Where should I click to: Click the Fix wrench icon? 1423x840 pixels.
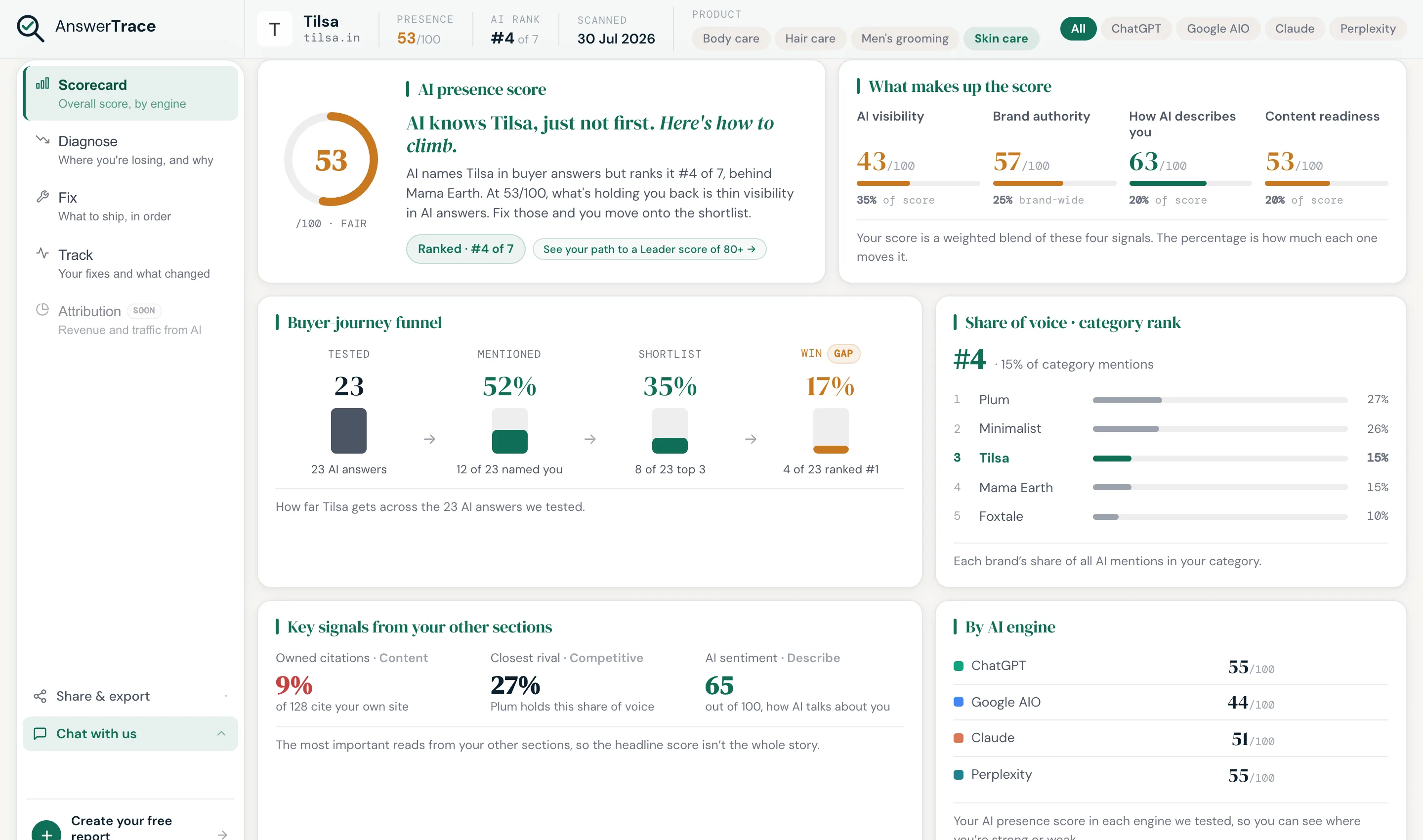(42, 197)
